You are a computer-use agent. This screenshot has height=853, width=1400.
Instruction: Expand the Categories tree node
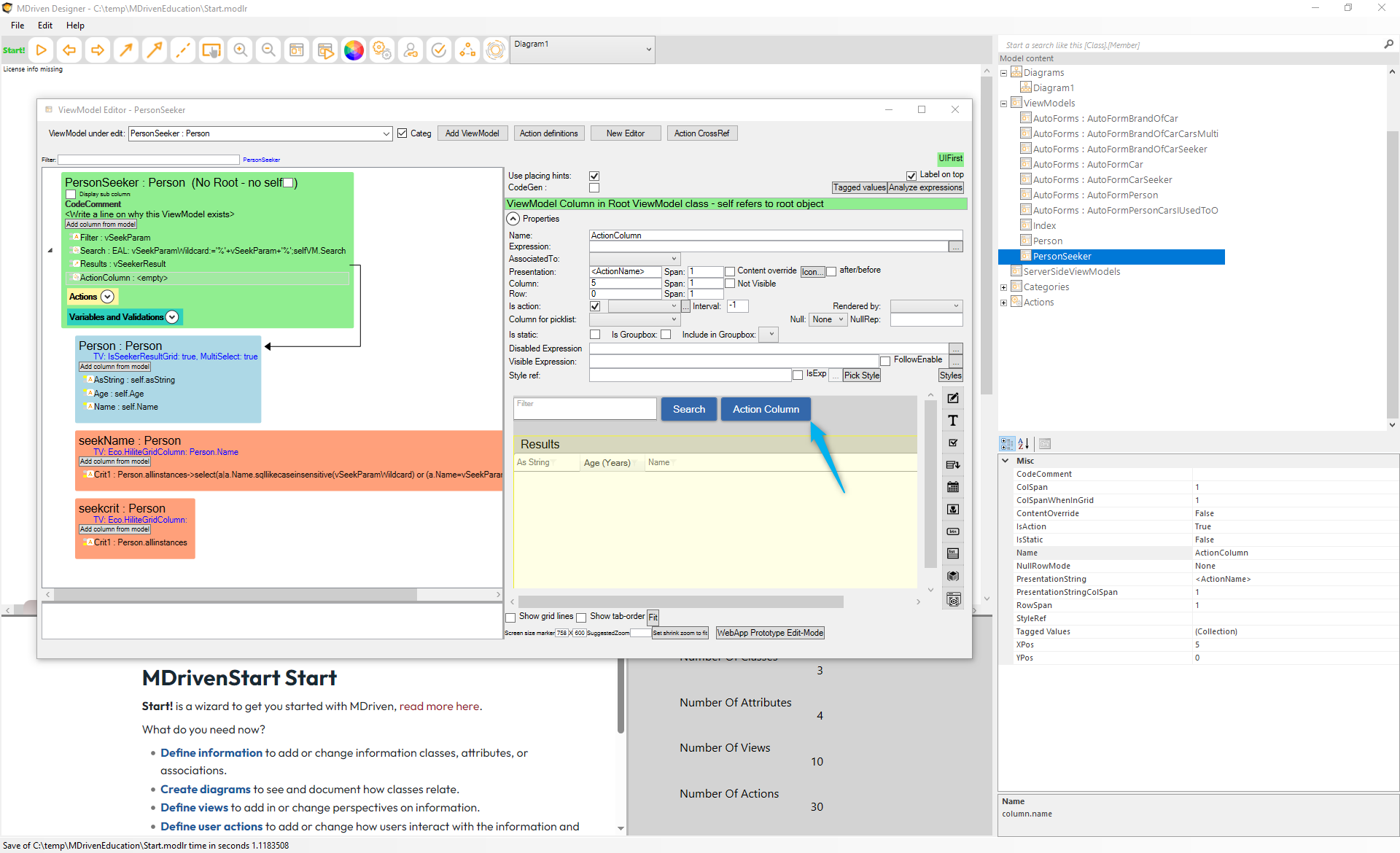tap(1003, 287)
